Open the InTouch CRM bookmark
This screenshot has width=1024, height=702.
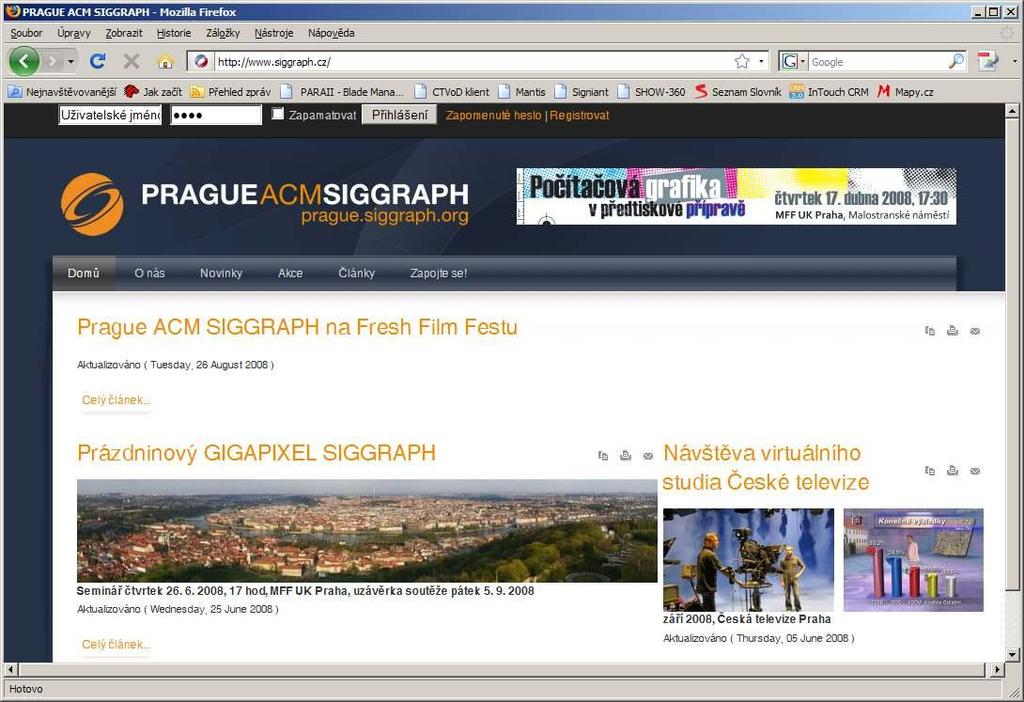tap(828, 92)
